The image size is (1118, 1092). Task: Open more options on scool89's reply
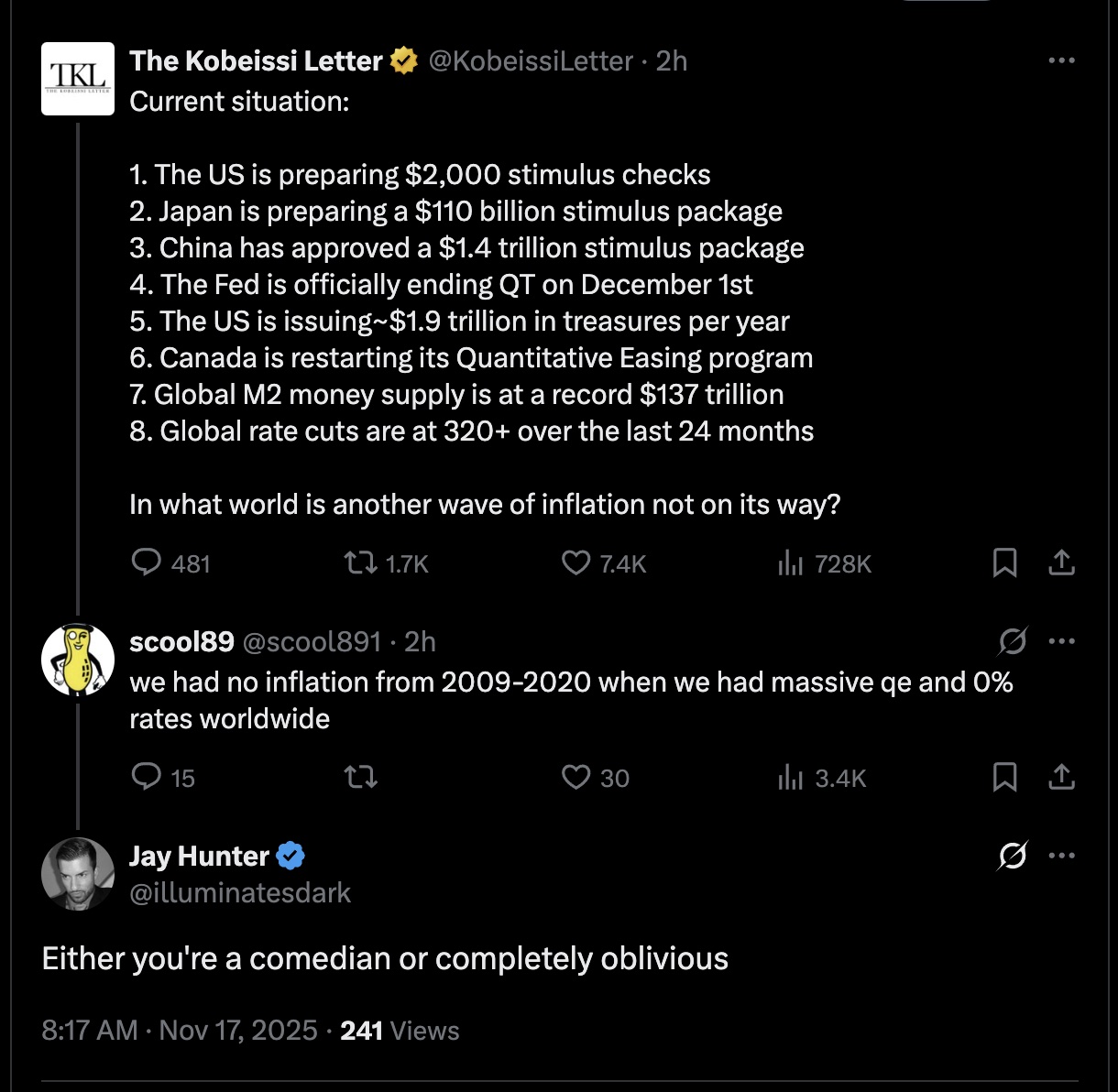tap(1061, 641)
